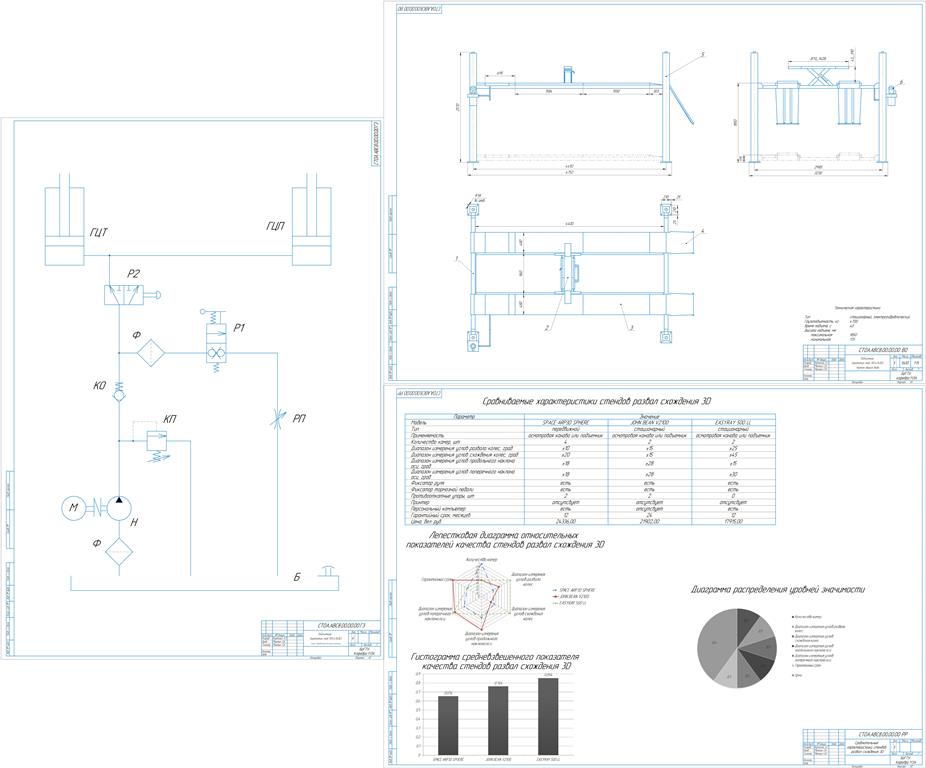
Task: Click the Б tank label
Action: tap(297, 577)
